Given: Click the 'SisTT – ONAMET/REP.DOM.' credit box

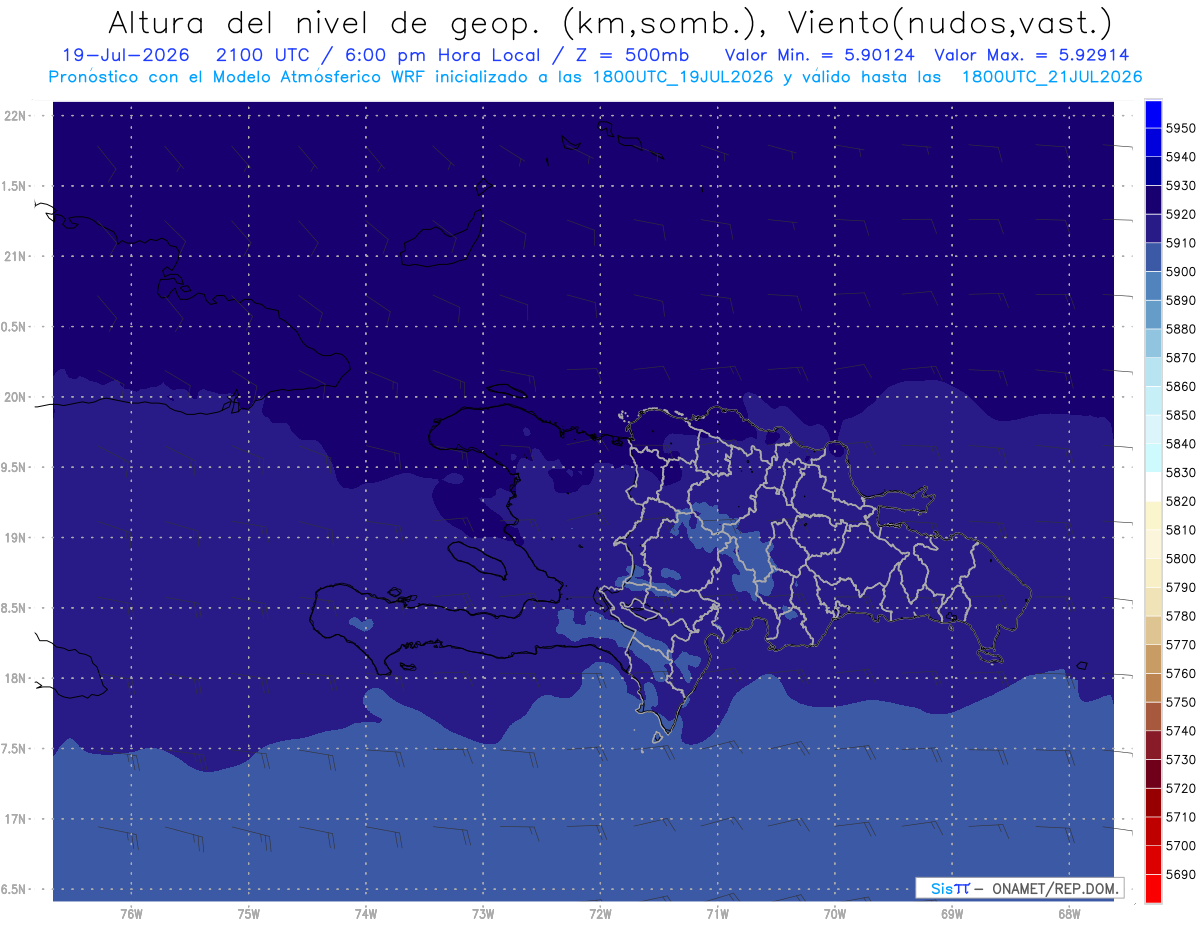Looking at the screenshot, I should [1019, 888].
